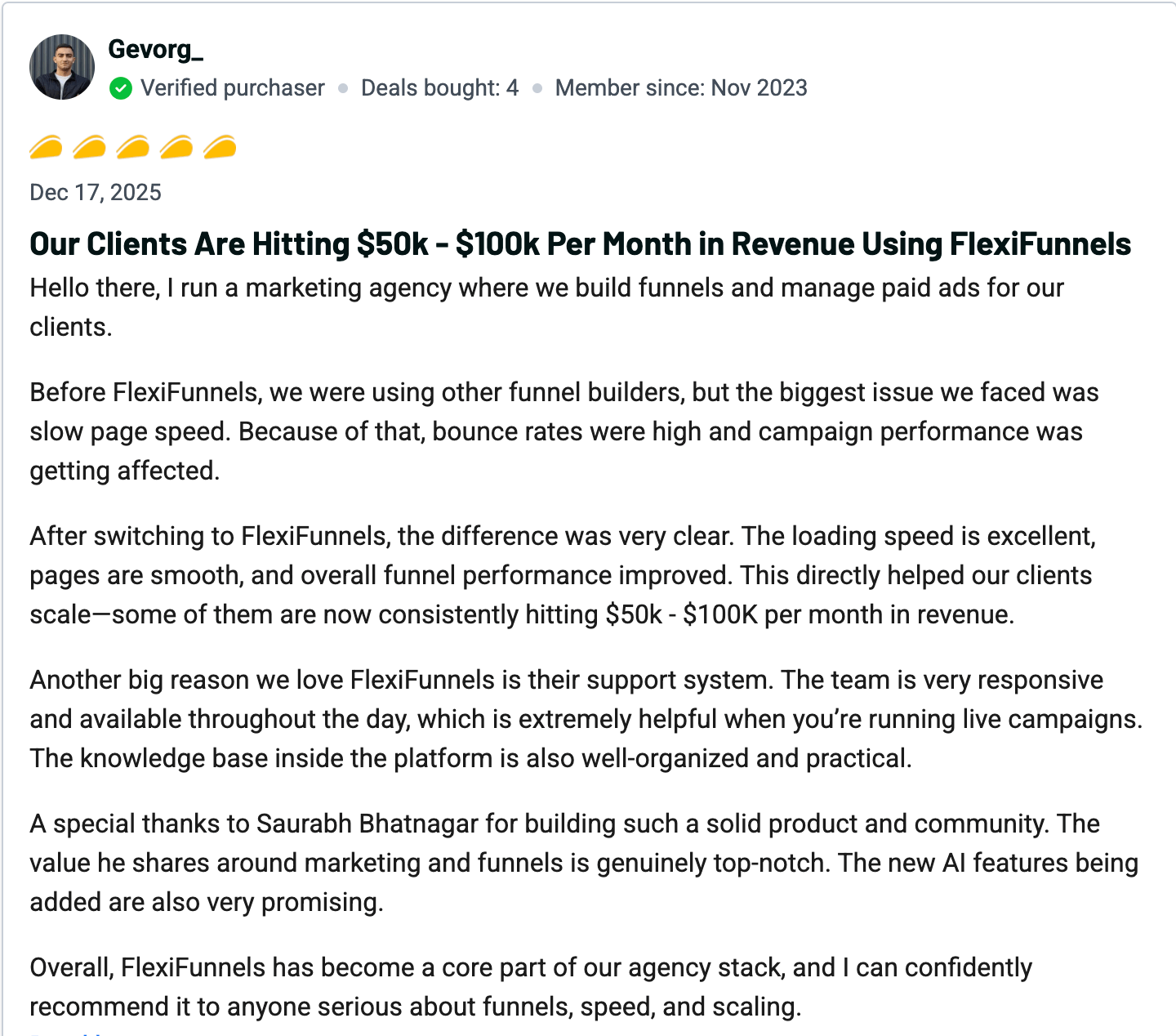Click the Dec 17, 2025 review date
Viewport: 1176px width, 1036px height.
tap(96, 193)
